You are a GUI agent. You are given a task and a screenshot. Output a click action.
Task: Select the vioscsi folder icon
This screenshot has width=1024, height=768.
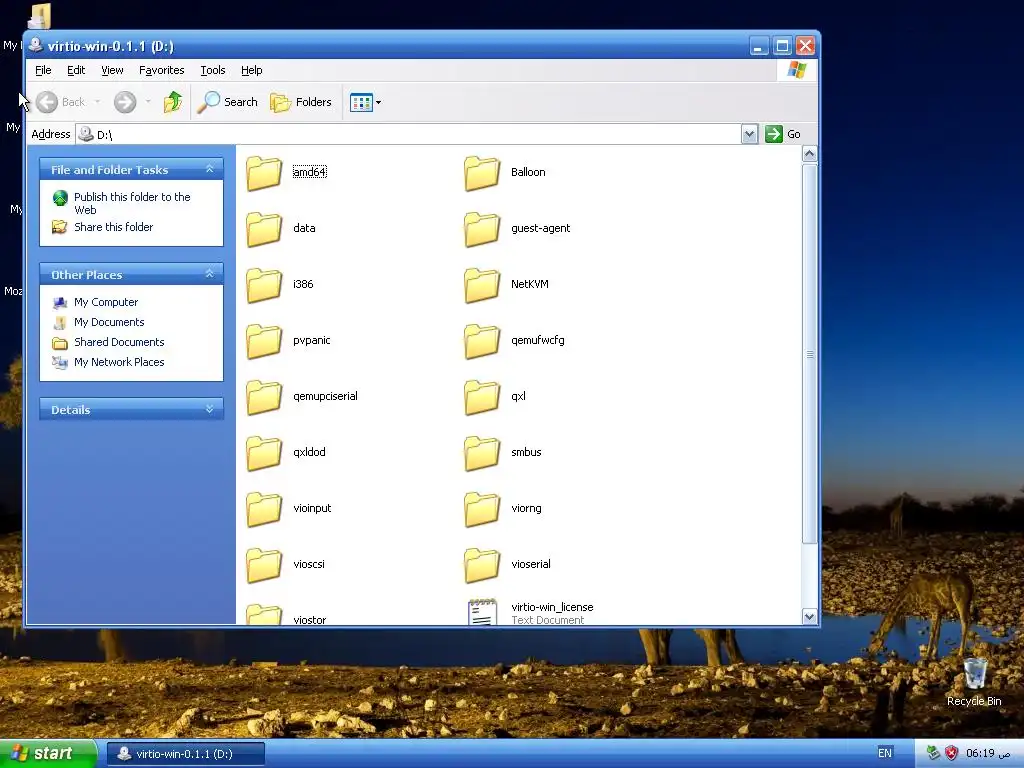(x=264, y=566)
